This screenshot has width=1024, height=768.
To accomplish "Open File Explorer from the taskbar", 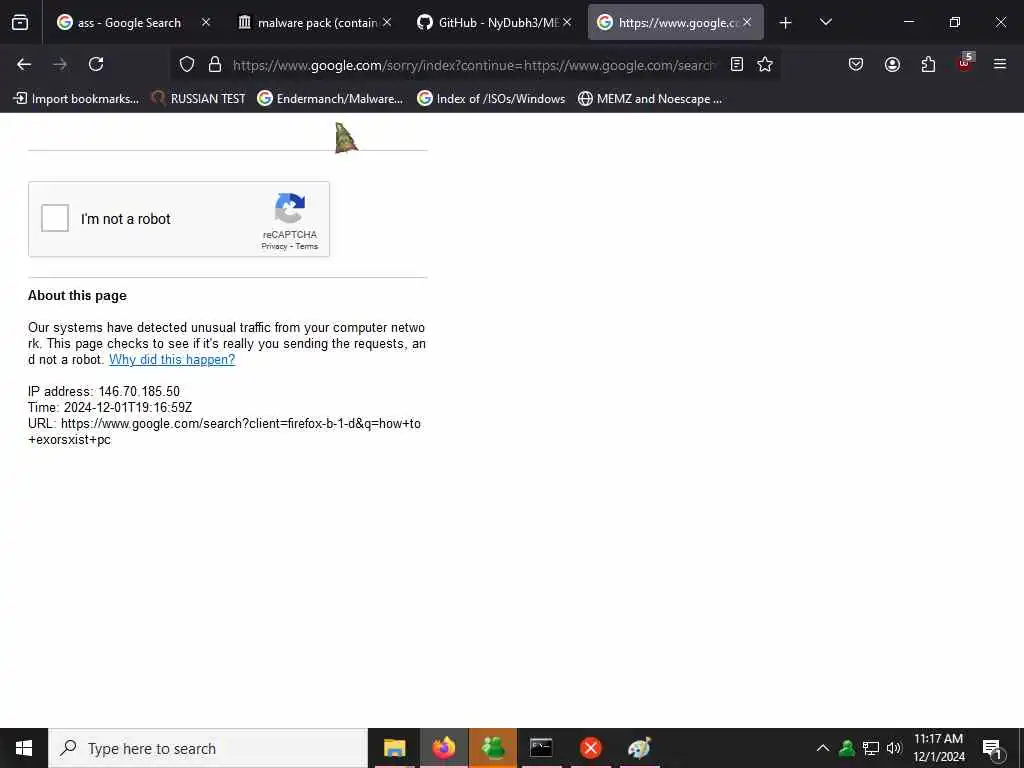I will coord(394,748).
